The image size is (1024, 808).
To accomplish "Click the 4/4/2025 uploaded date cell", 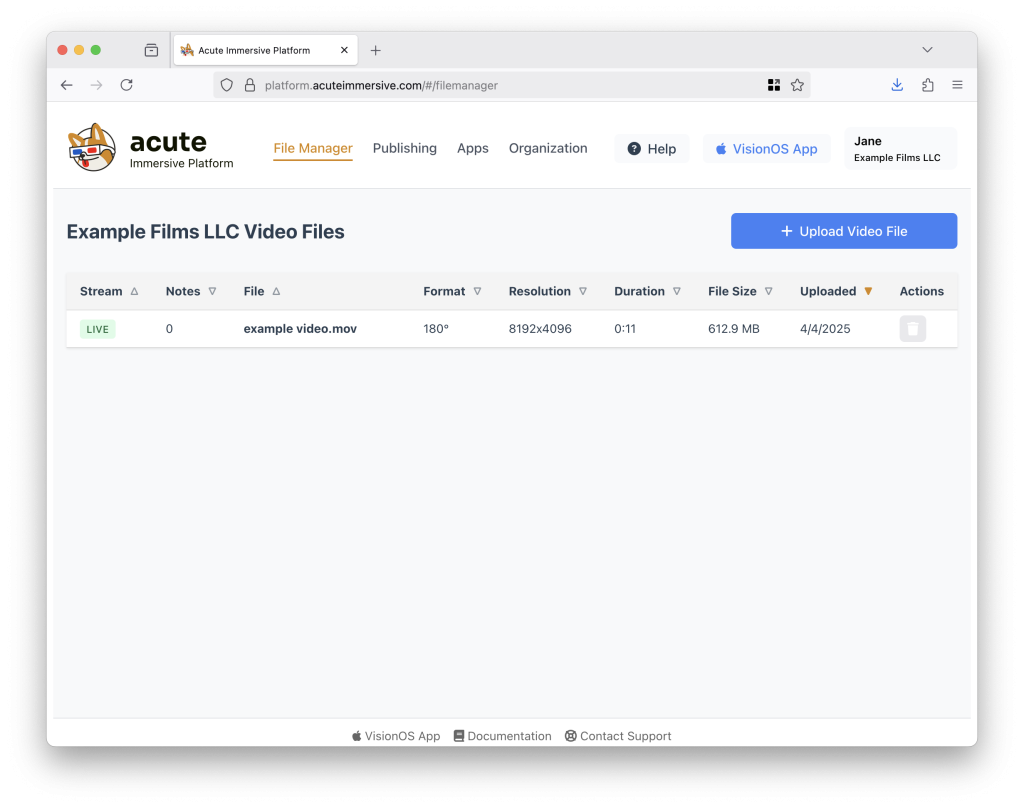I will 825,329.
